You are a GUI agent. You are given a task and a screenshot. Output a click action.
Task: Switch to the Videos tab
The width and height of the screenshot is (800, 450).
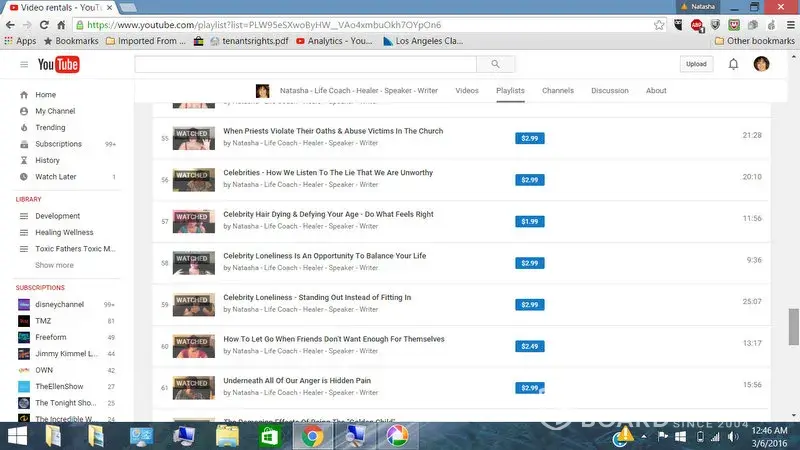pos(467,91)
